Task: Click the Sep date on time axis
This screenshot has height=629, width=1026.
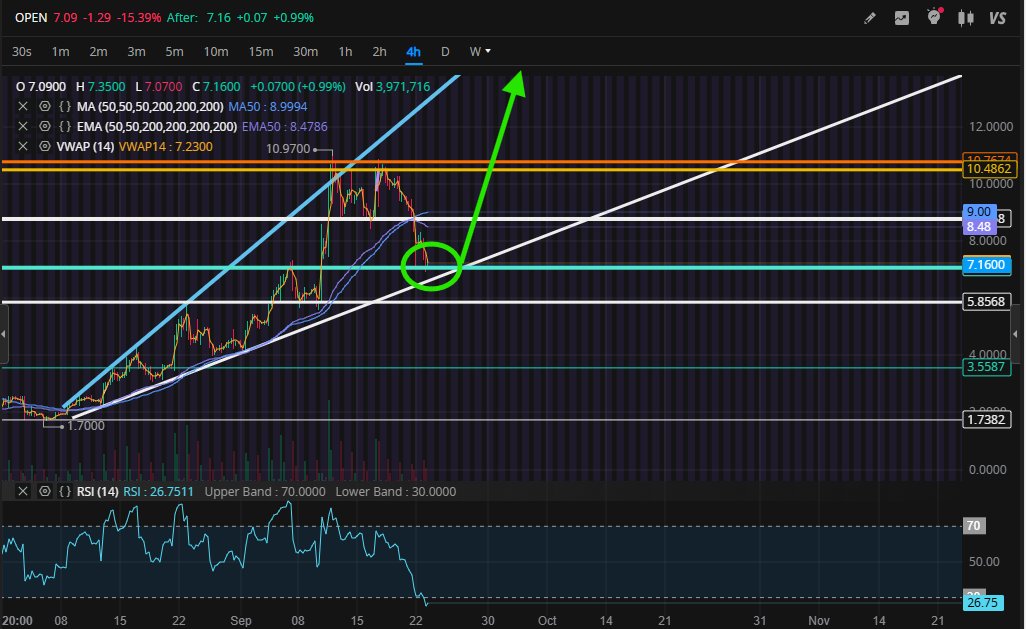Action: (x=241, y=620)
